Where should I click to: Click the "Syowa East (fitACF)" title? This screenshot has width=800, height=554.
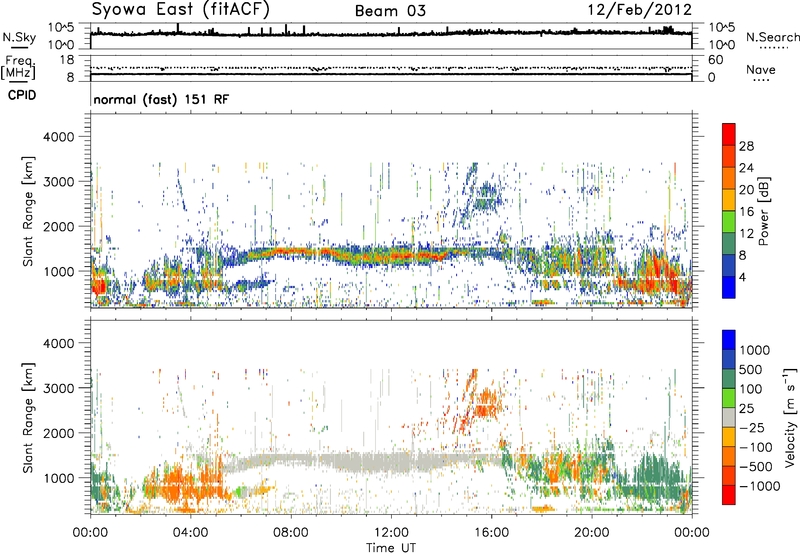point(181,9)
